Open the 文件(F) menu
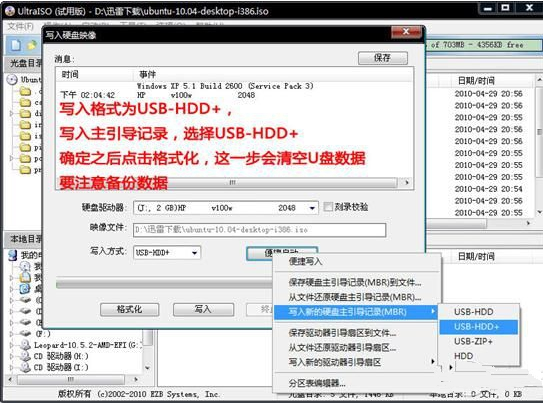Screen dimensions: 543x404 20,26
